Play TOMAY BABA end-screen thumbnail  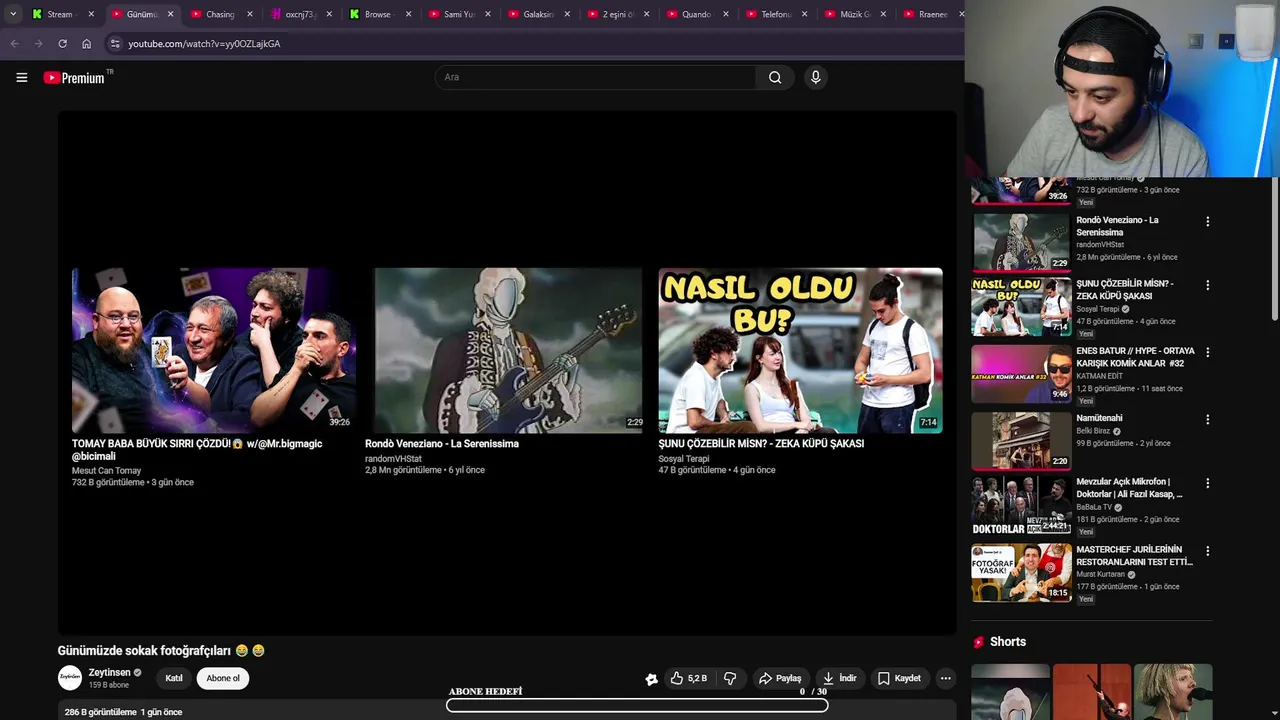213,350
